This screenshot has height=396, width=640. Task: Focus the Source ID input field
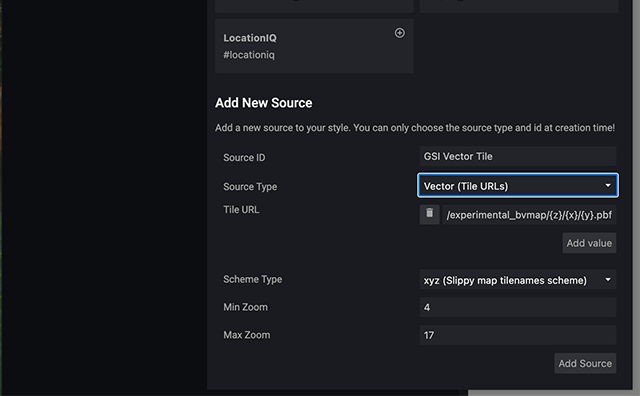coord(518,156)
